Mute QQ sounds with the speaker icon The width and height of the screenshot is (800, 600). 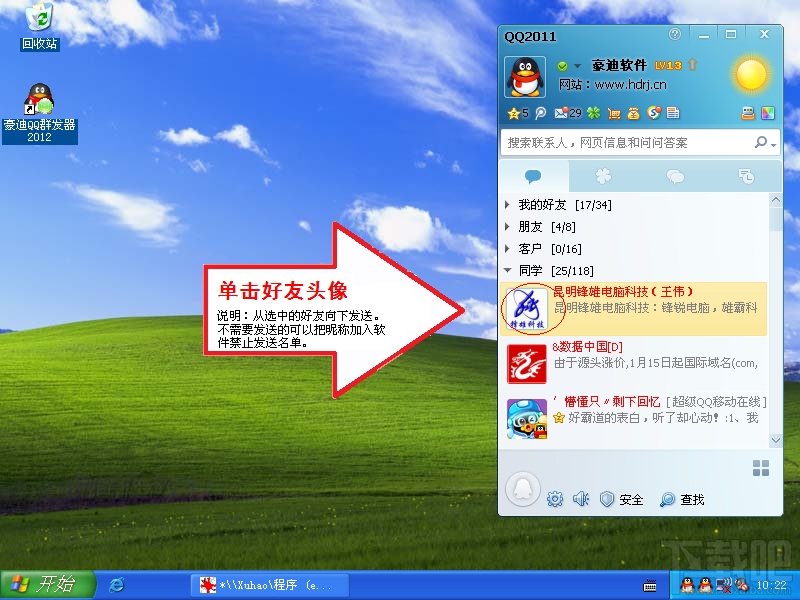[582, 497]
